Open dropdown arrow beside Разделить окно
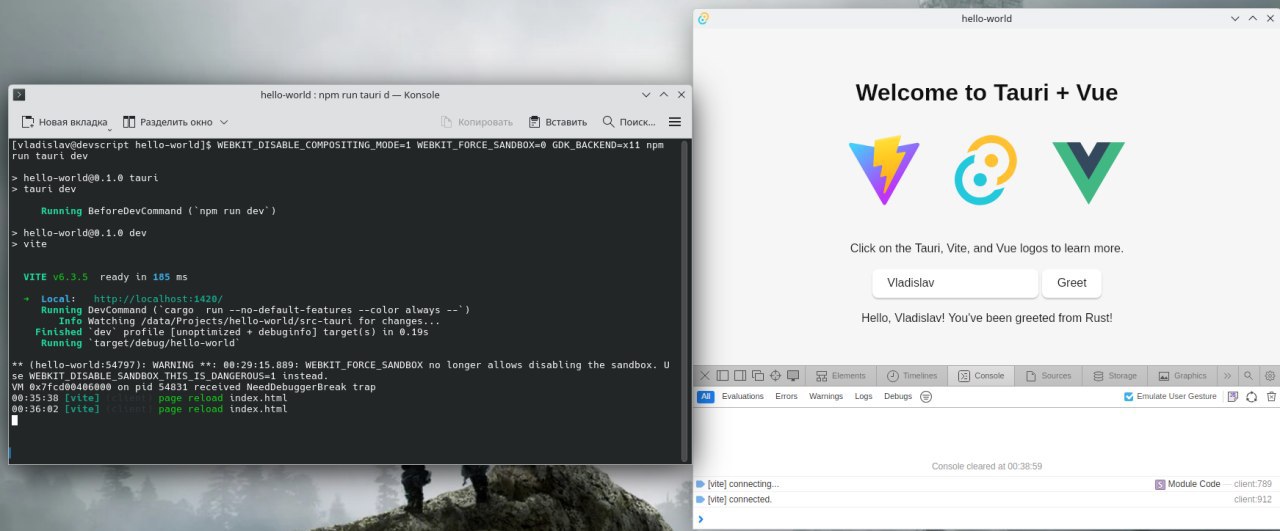The image size is (1280, 531). 224,122
